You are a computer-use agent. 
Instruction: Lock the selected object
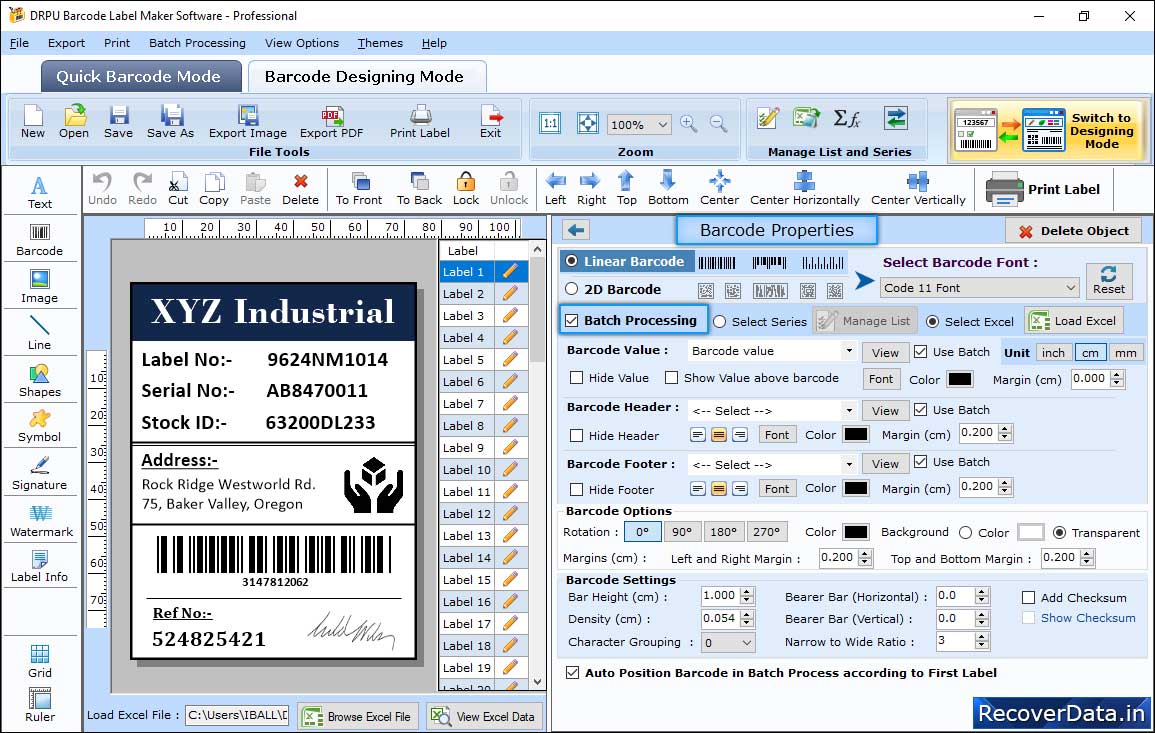(x=466, y=189)
